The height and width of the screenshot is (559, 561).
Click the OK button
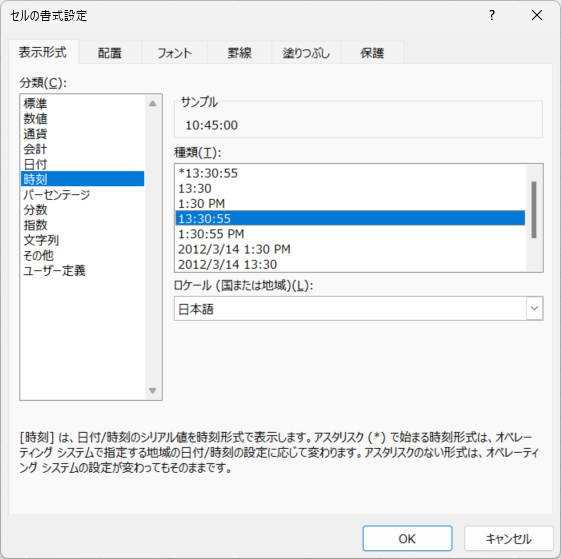407,538
